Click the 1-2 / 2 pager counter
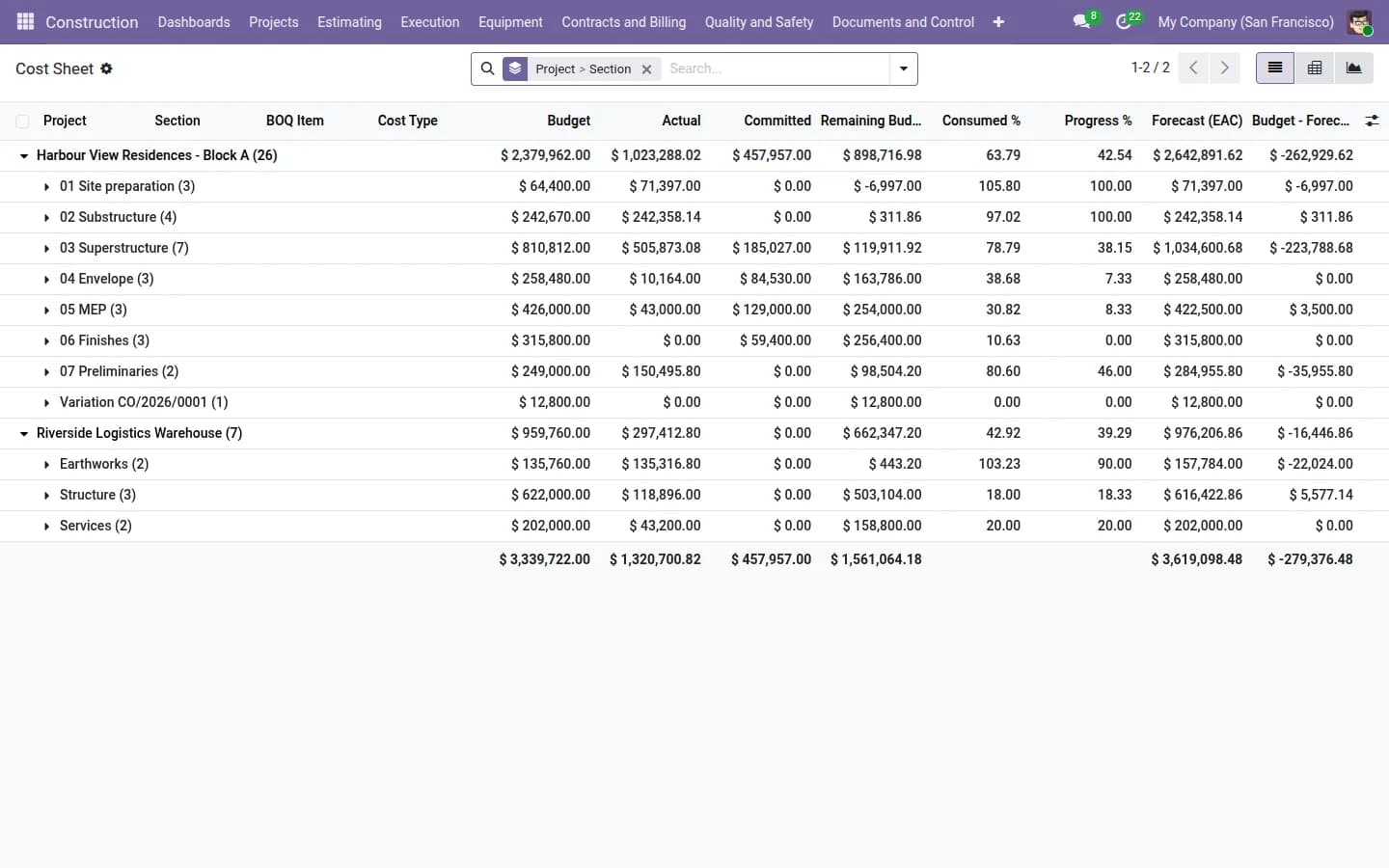 click(1150, 68)
